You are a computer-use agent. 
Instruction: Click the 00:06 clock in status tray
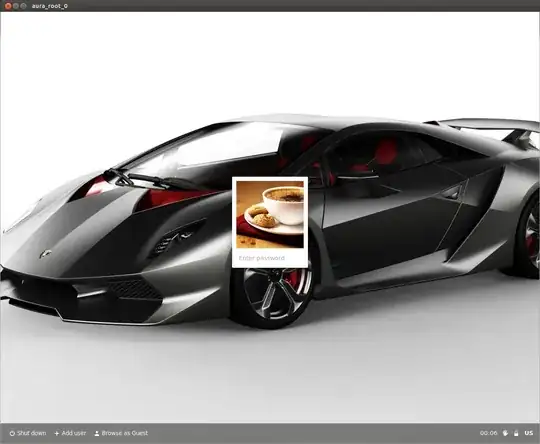point(488,433)
